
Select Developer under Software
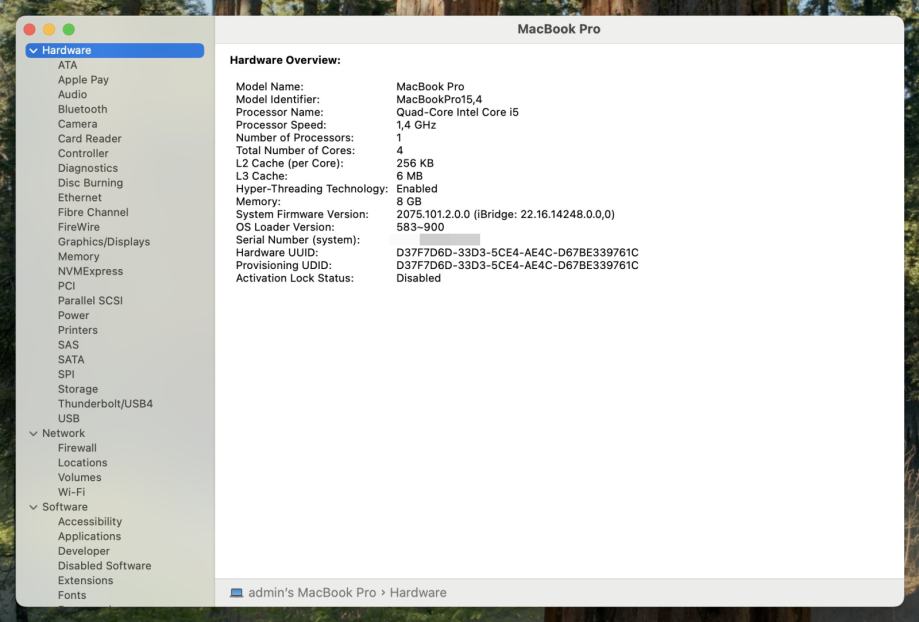84,551
